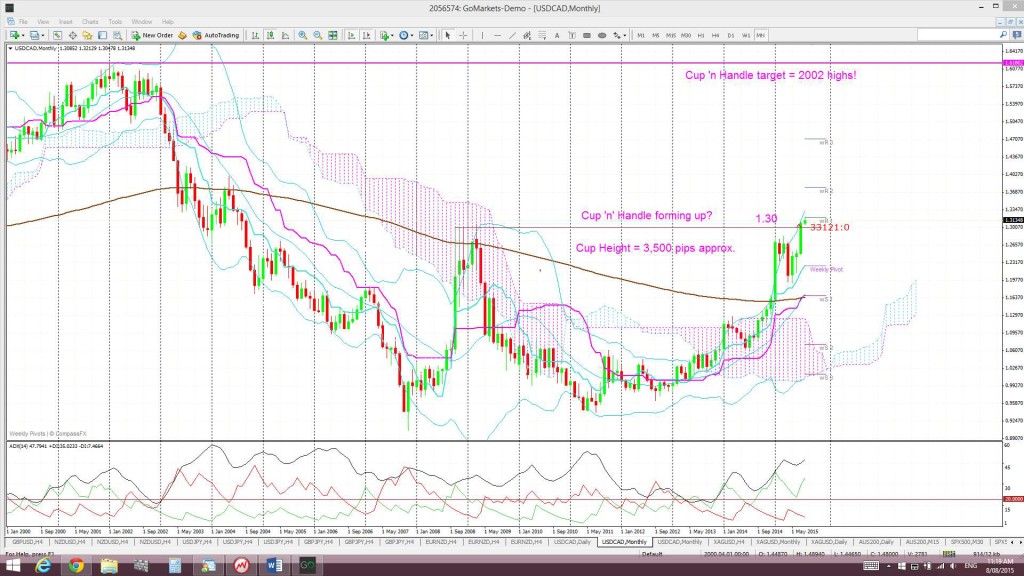
Task: Open the MQL5 community chat icon
Action: tap(1016, 35)
